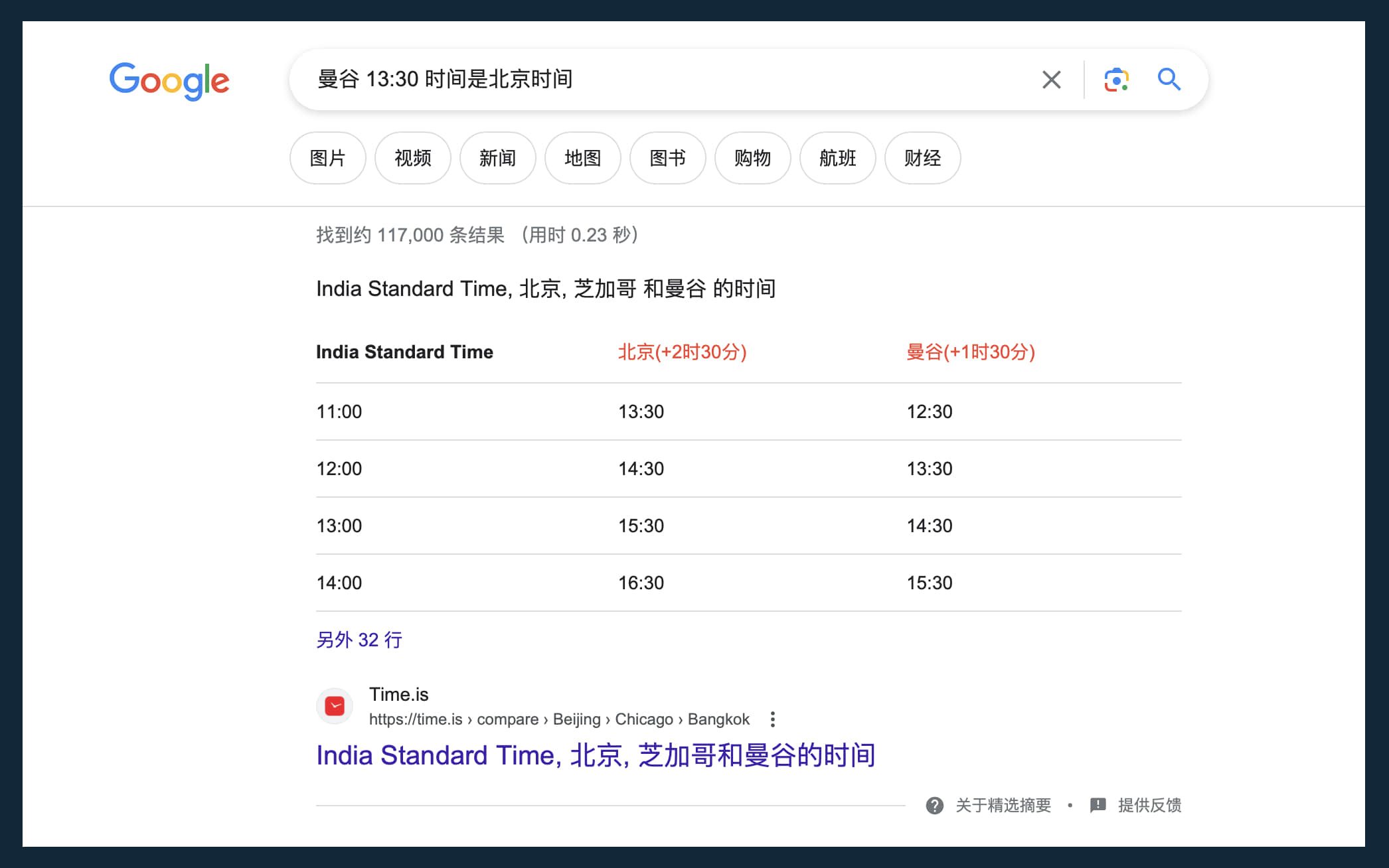The height and width of the screenshot is (868, 1389).
Task: Click the 13:00 cell in India column
Action: pyautogui.click(x=339, y=526)
